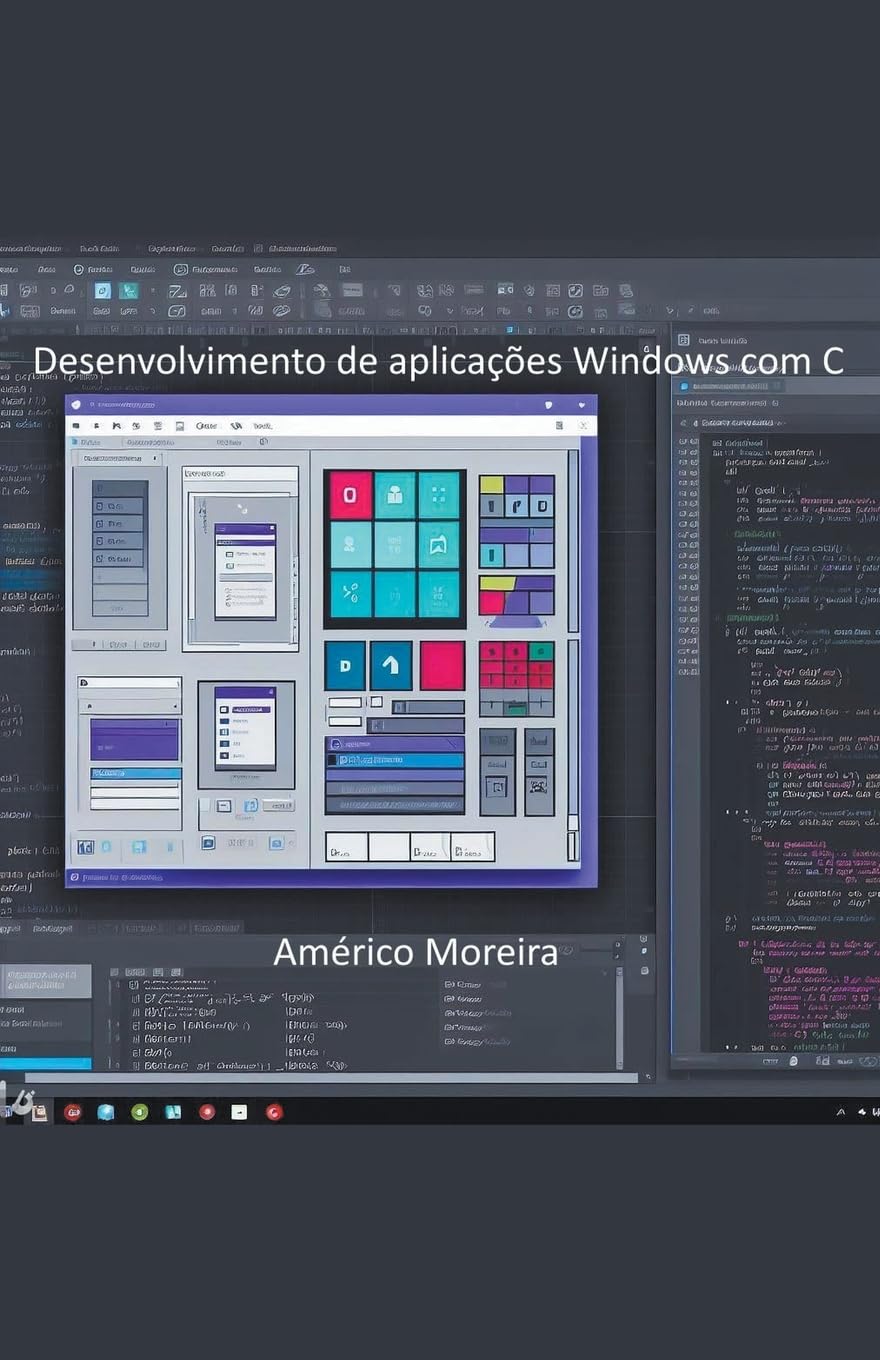Viewport: 880px width, 1360px height.
Task: Select the dark-framed phone preview thumbnail
Action: [x=246, y=735]
